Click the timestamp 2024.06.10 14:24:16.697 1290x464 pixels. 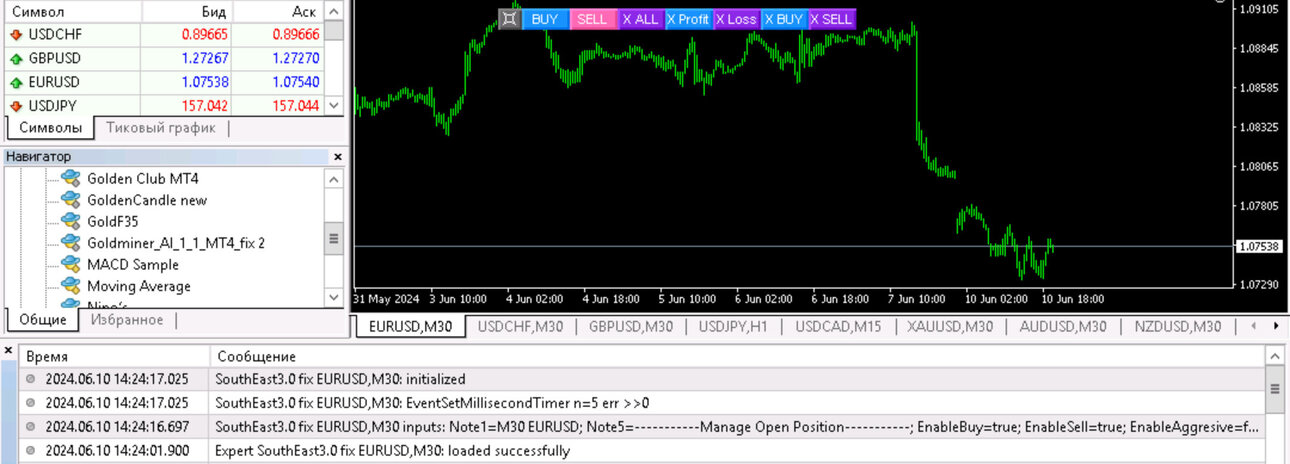click(x=117, y=427)
